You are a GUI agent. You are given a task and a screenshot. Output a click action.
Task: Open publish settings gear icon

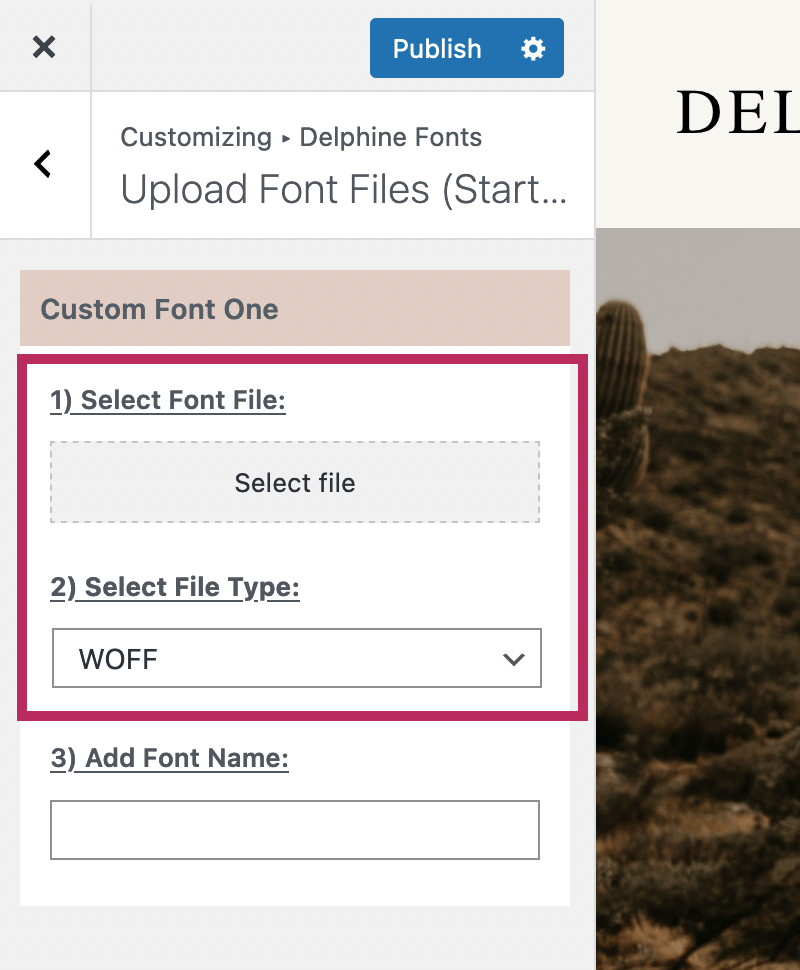533,48
